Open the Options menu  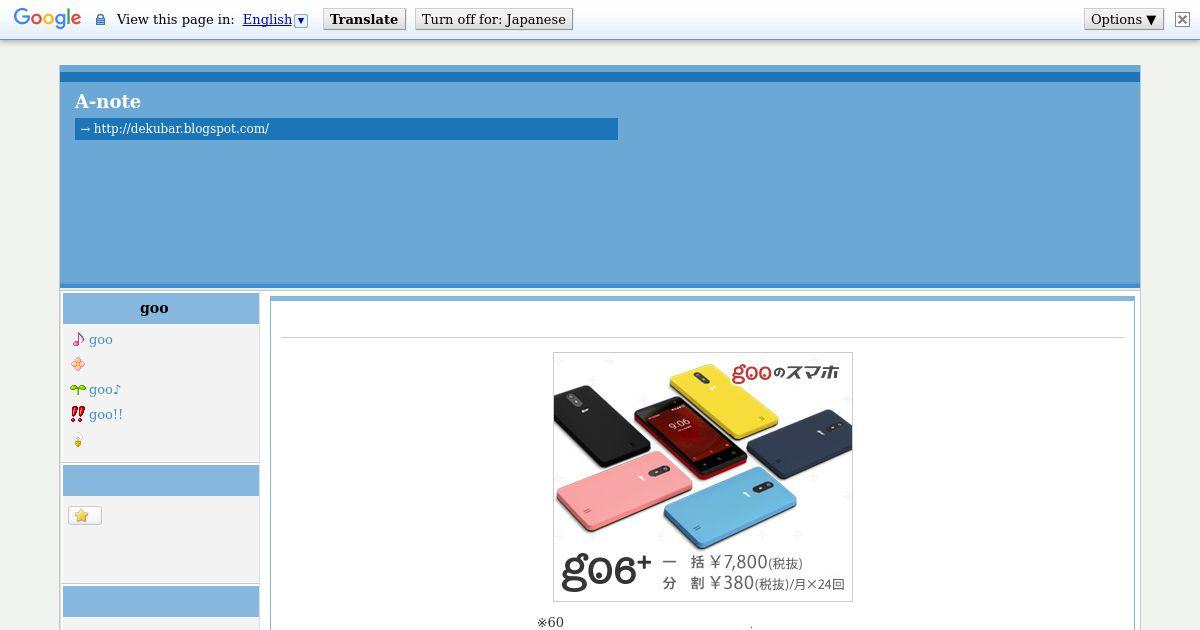(x=1124, y=19)
